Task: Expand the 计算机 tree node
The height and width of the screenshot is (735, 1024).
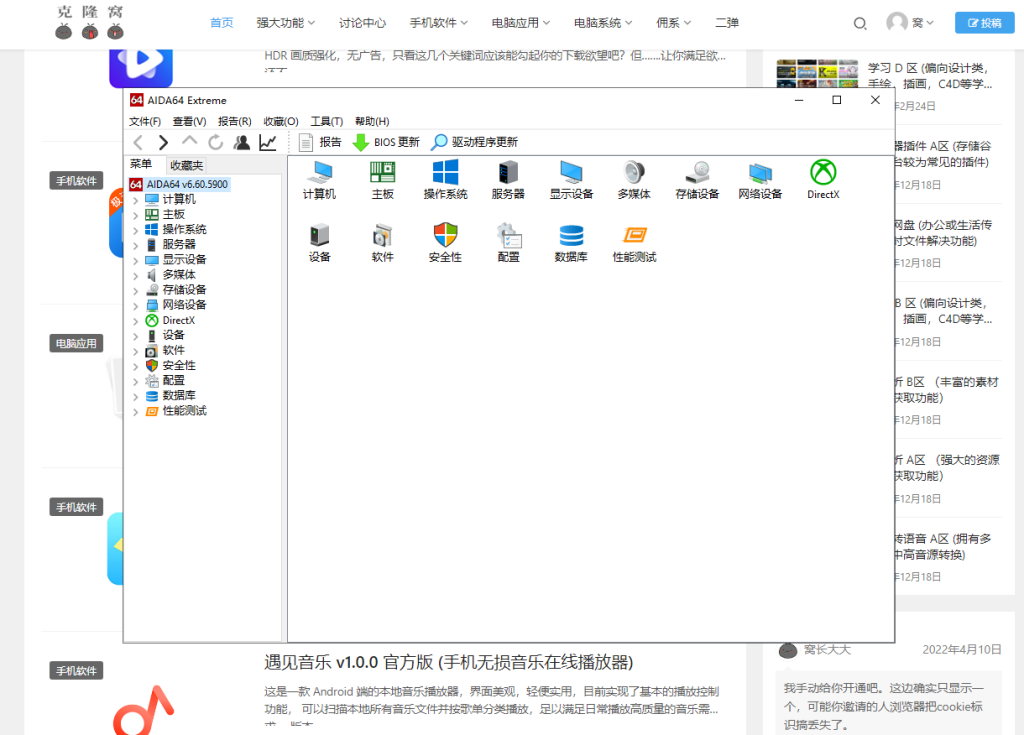Action: (x=136, y=200)
